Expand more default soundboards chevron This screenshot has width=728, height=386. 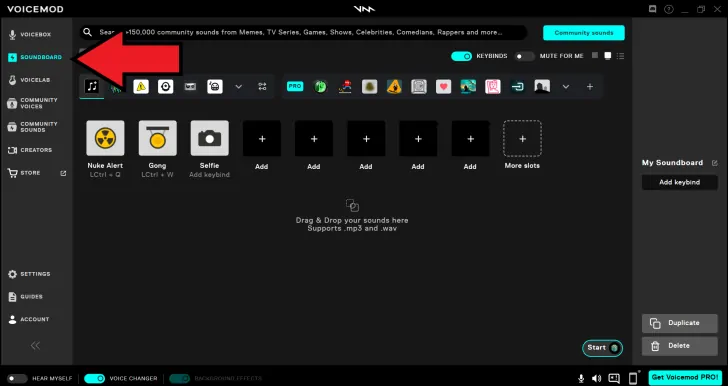click(x=238, y=86)
